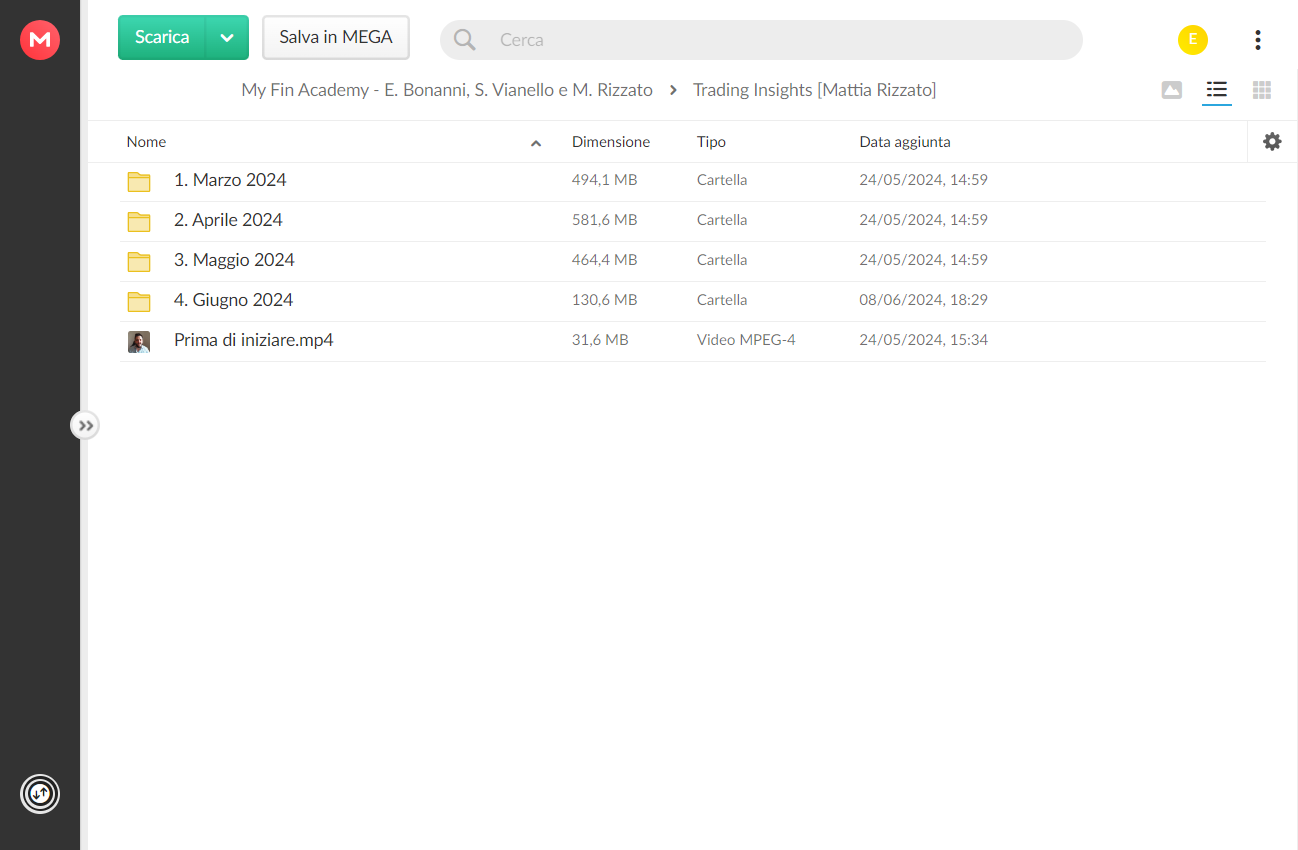
Task: Open the Scarica dropdown arrow
Action: 227,38
